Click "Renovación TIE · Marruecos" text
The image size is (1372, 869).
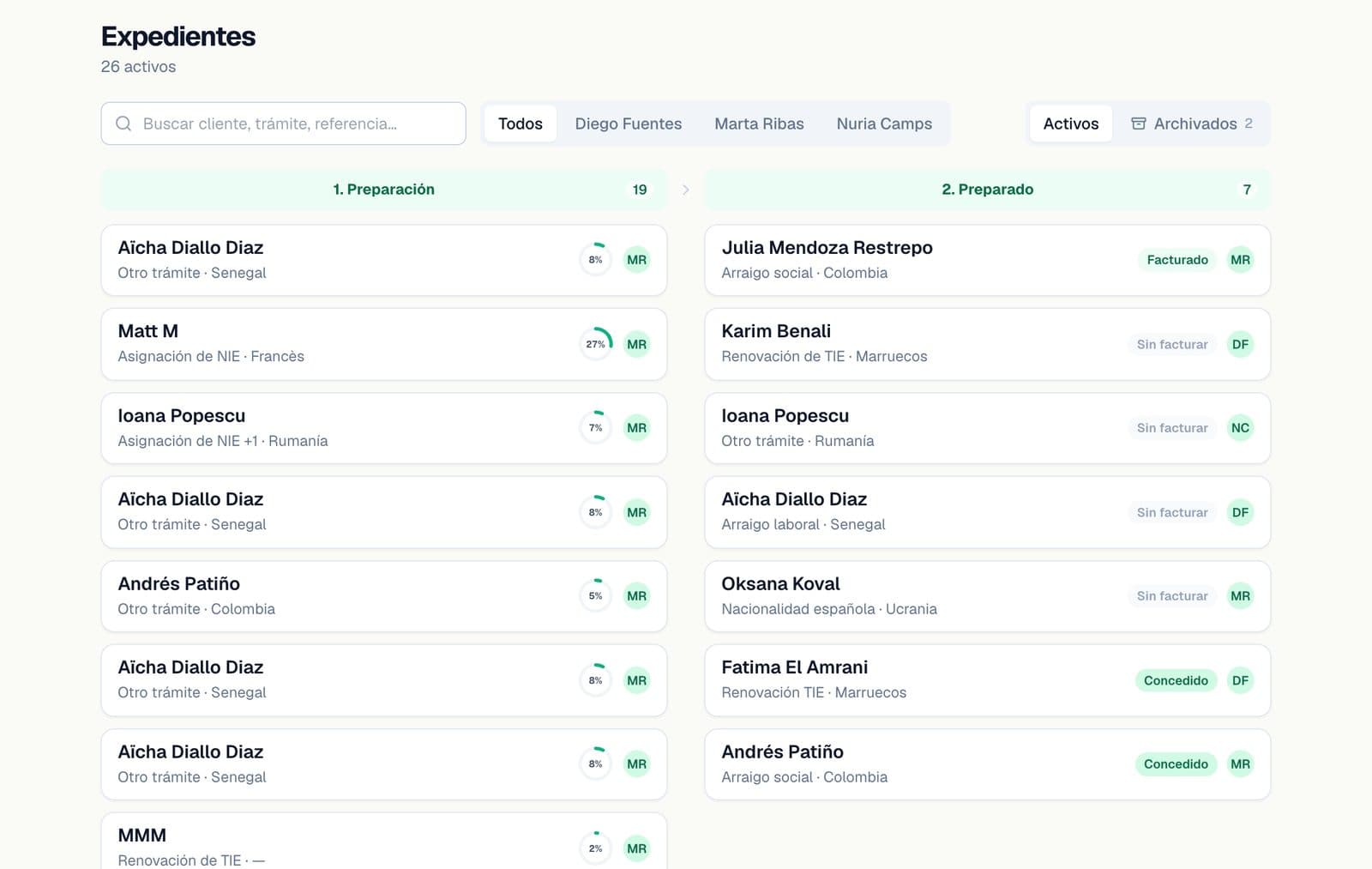(814, 692)
